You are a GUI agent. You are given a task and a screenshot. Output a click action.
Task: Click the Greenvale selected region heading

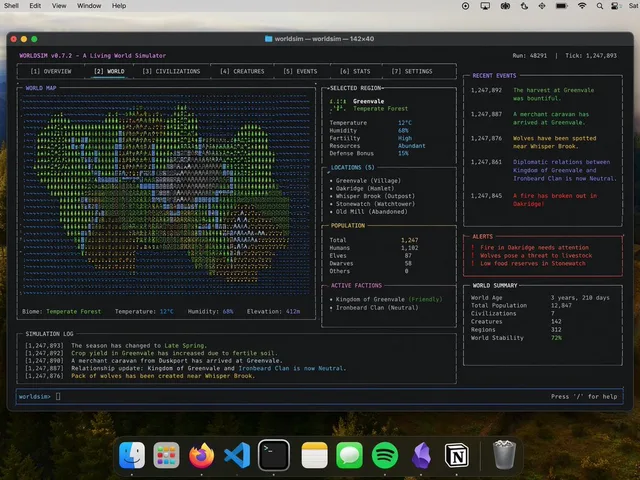pyautogui.click(x=368, y=101)
